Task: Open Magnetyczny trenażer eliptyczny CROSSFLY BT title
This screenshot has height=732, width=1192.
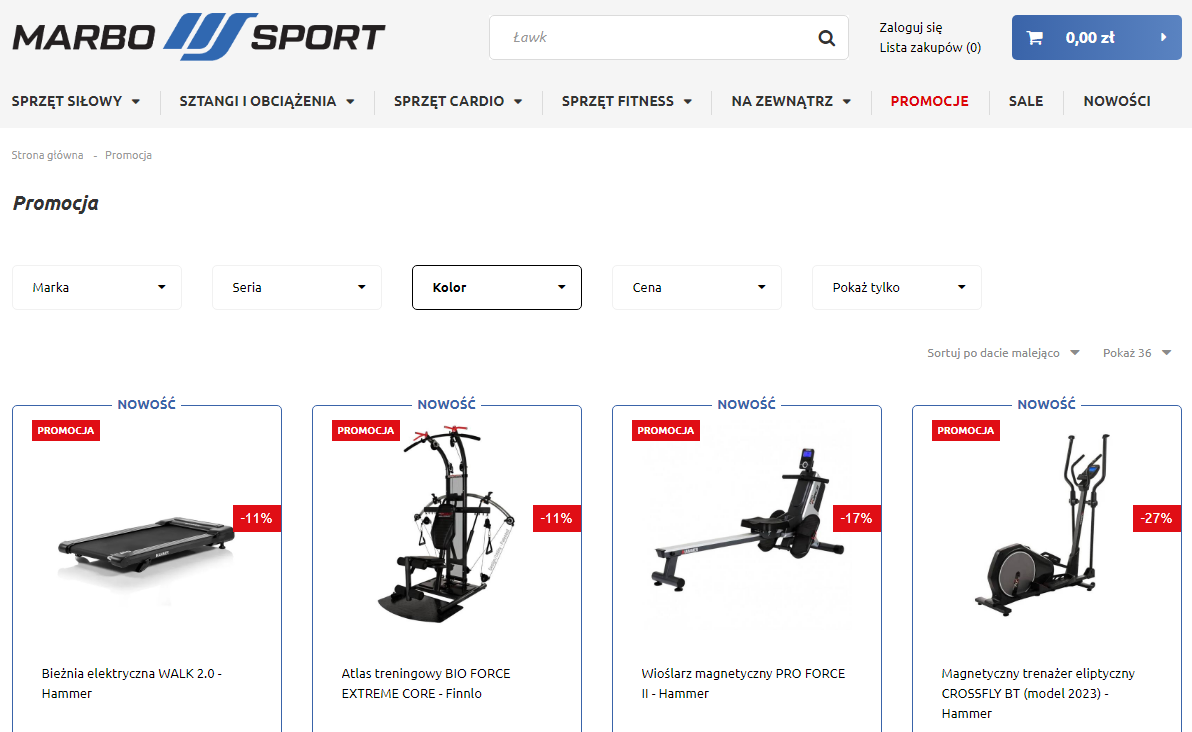Action: [1038, 693]
